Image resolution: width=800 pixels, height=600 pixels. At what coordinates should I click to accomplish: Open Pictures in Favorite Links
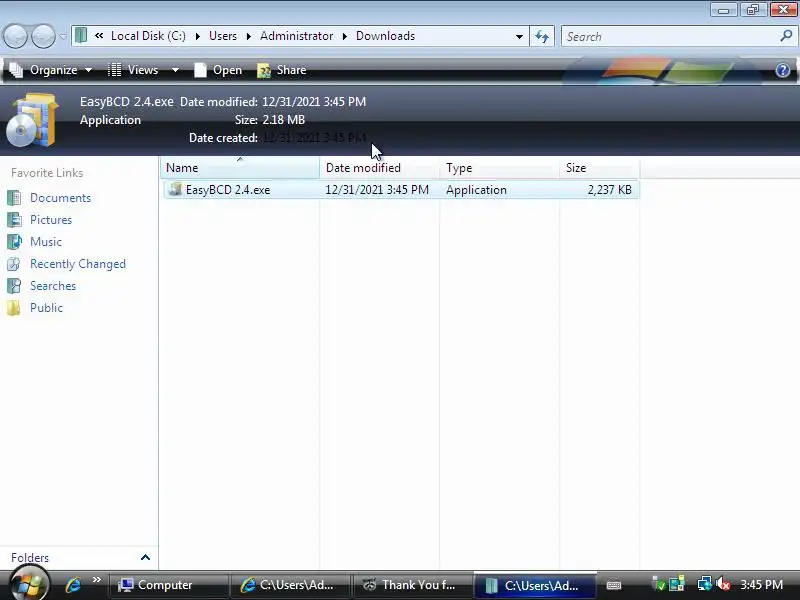point(51,219)
